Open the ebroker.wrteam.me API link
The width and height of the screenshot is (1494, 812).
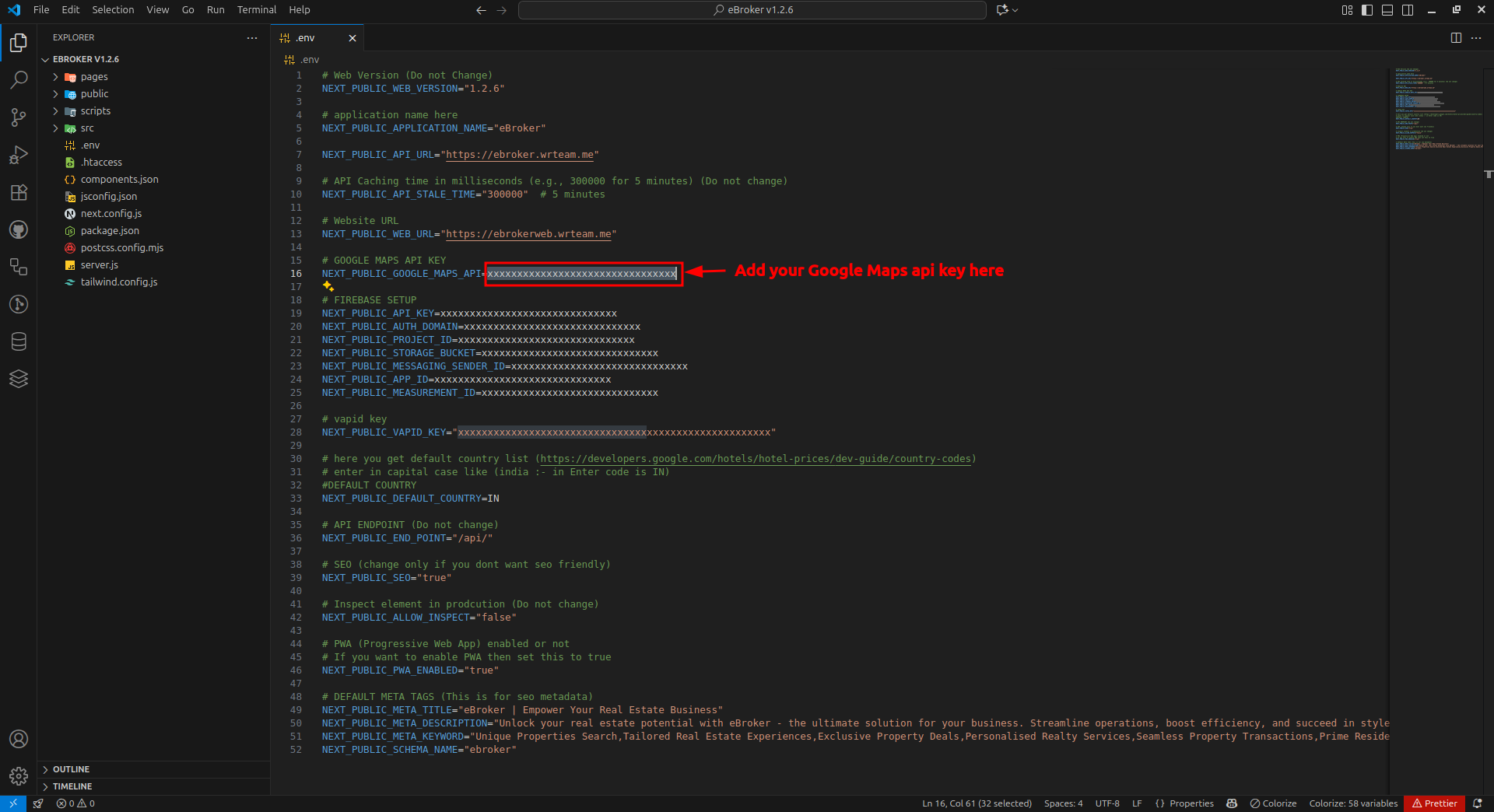[x=519, y=154]
